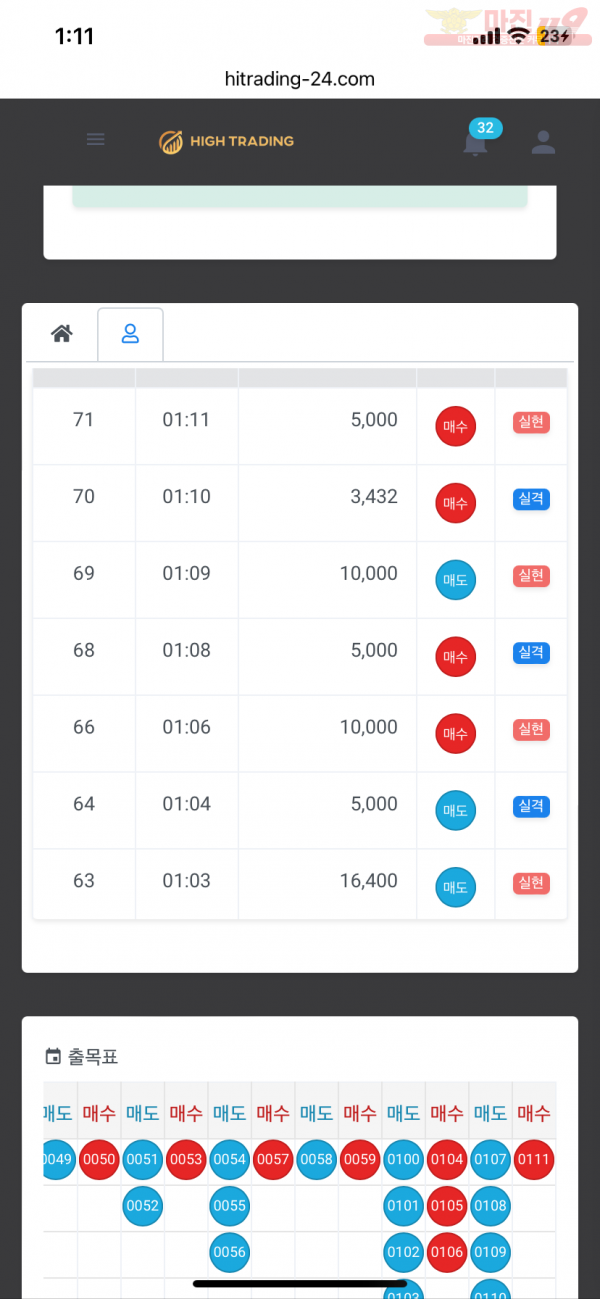
Task: Click red 매수 circle in row 71
Action: click(x=455, y=426)
